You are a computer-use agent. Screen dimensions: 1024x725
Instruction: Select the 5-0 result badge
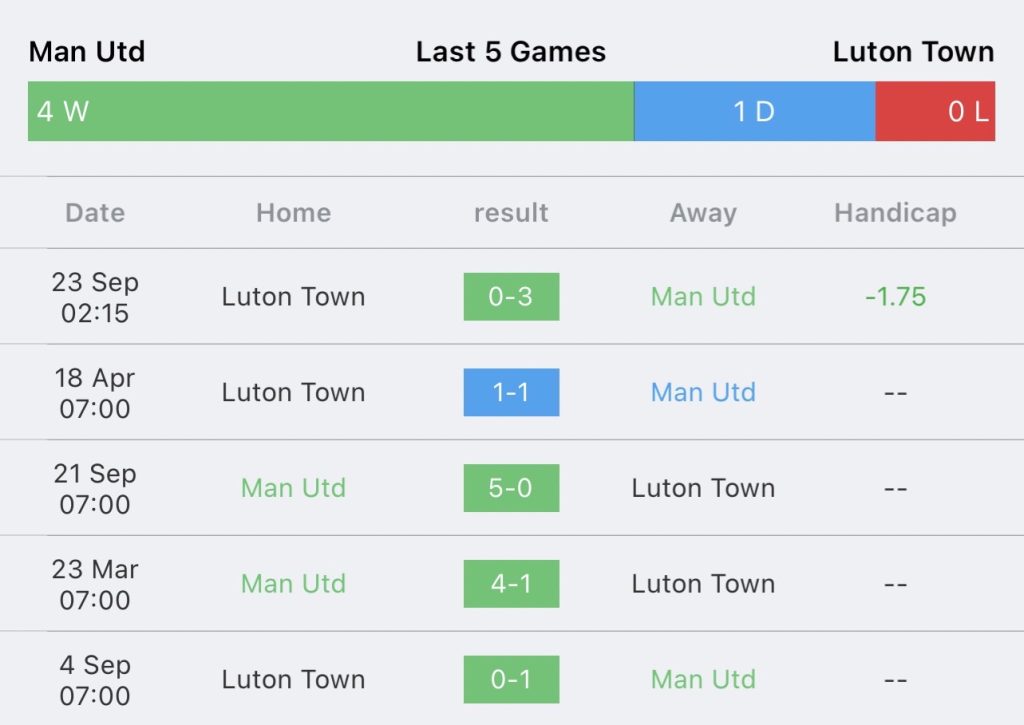coord(511,488)
